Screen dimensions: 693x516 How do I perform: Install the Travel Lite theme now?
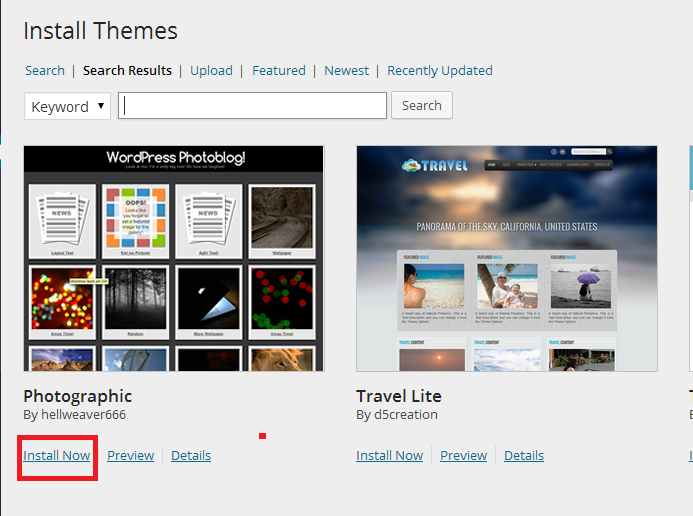(389, 455)
